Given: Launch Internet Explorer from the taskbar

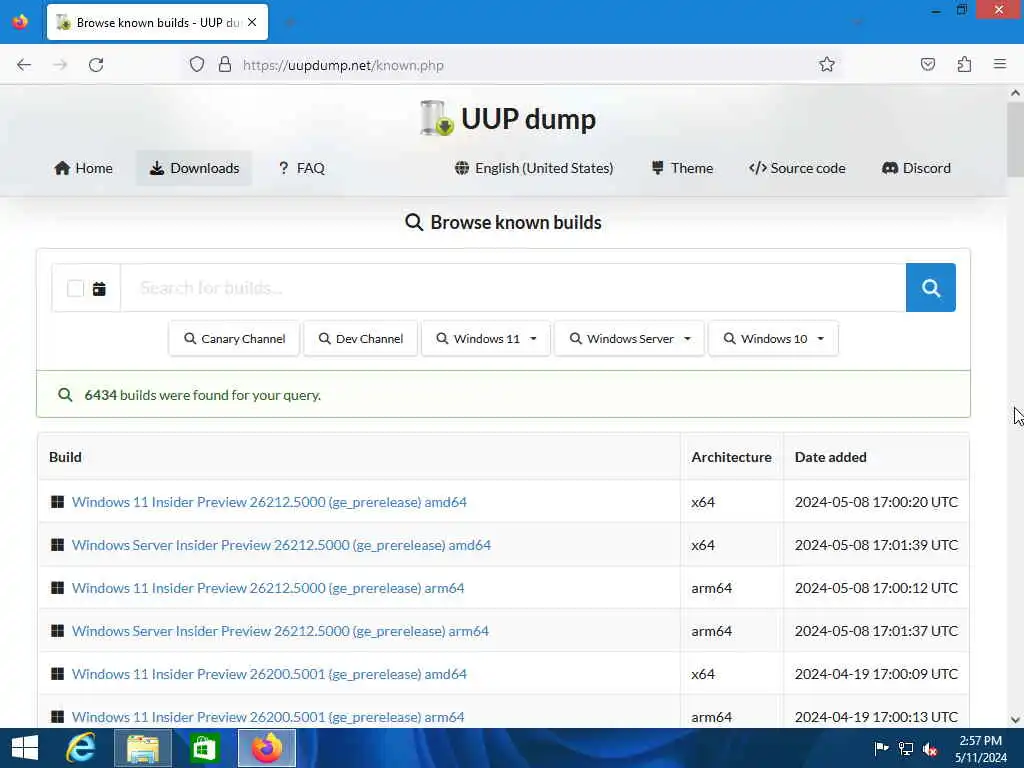Looking at the screenshot, I should 80,748.
